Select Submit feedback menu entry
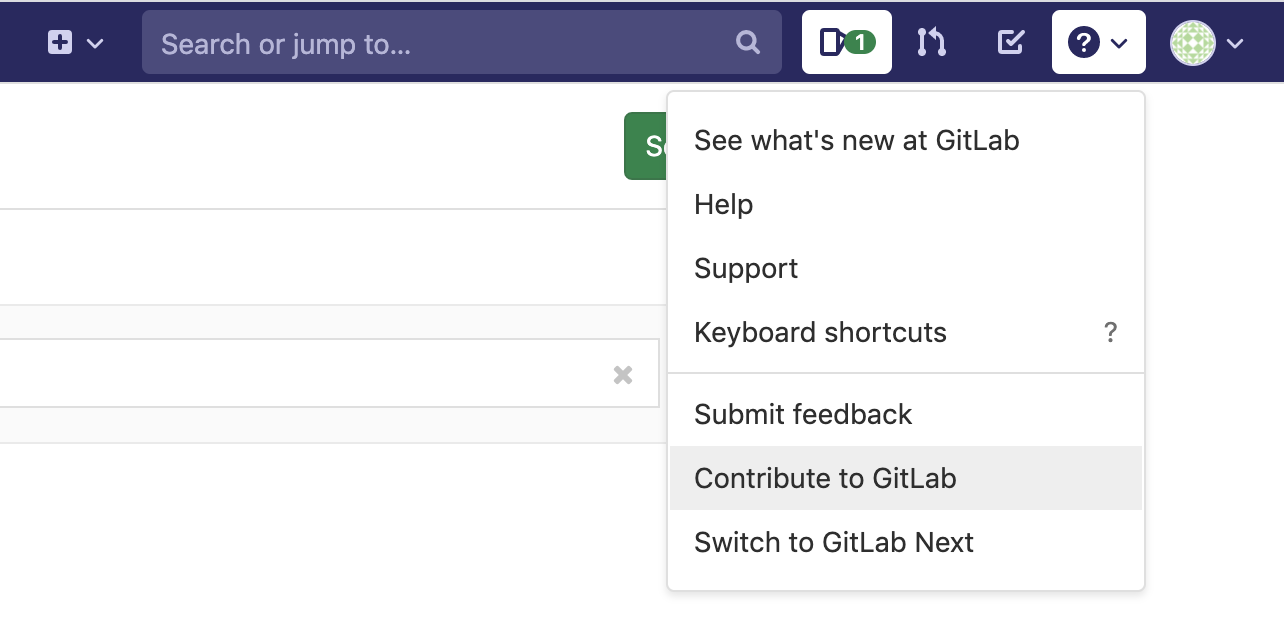This screenshot has width=1284, height=620. coord(802,414)
